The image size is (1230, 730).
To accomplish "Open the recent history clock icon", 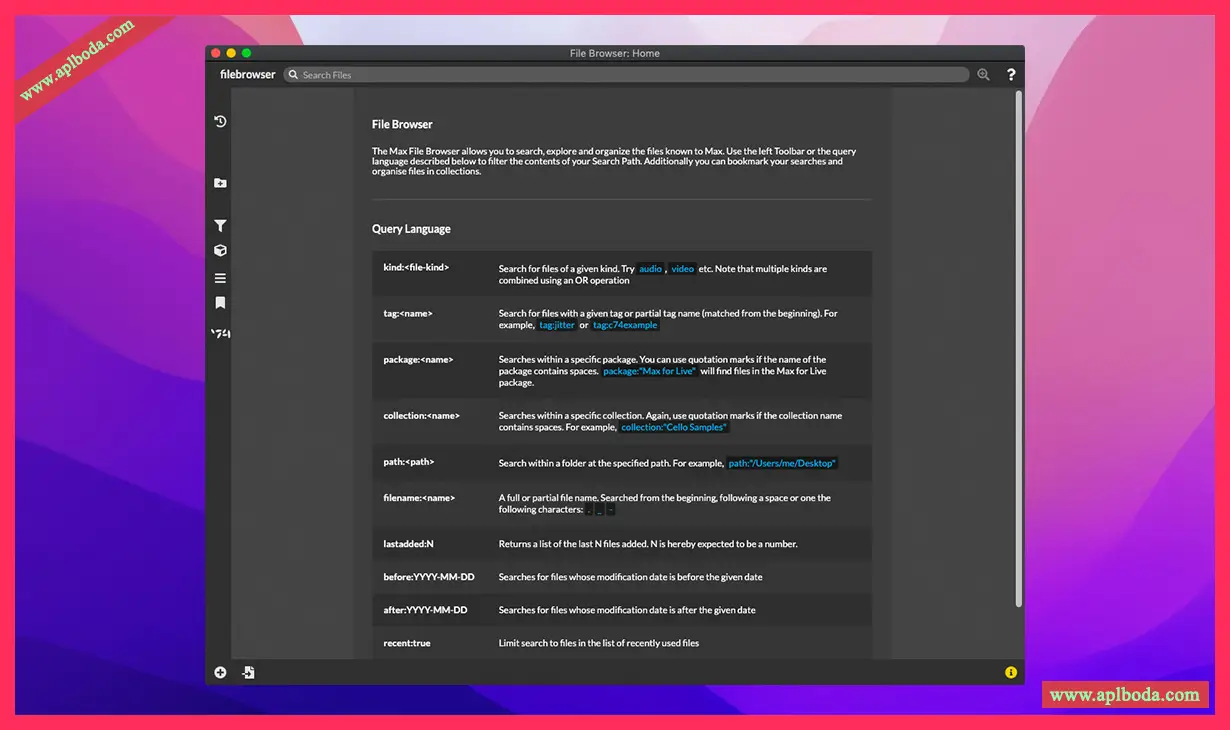I will tap(220, 121).
